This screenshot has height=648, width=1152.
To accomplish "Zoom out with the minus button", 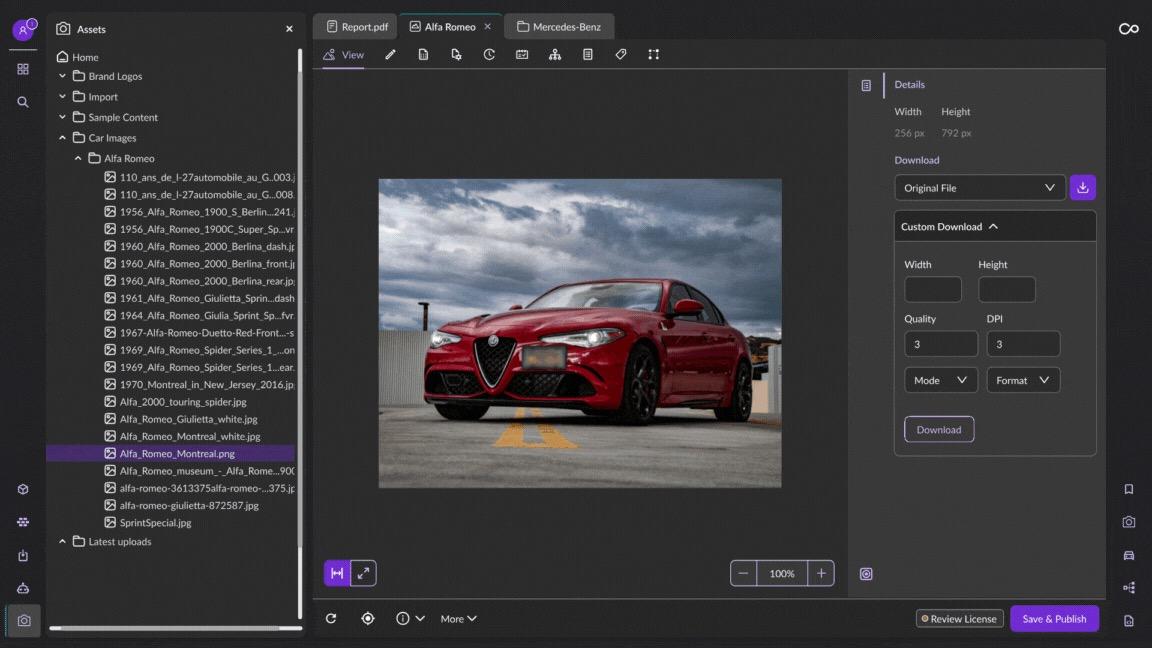I will point(744,573).
